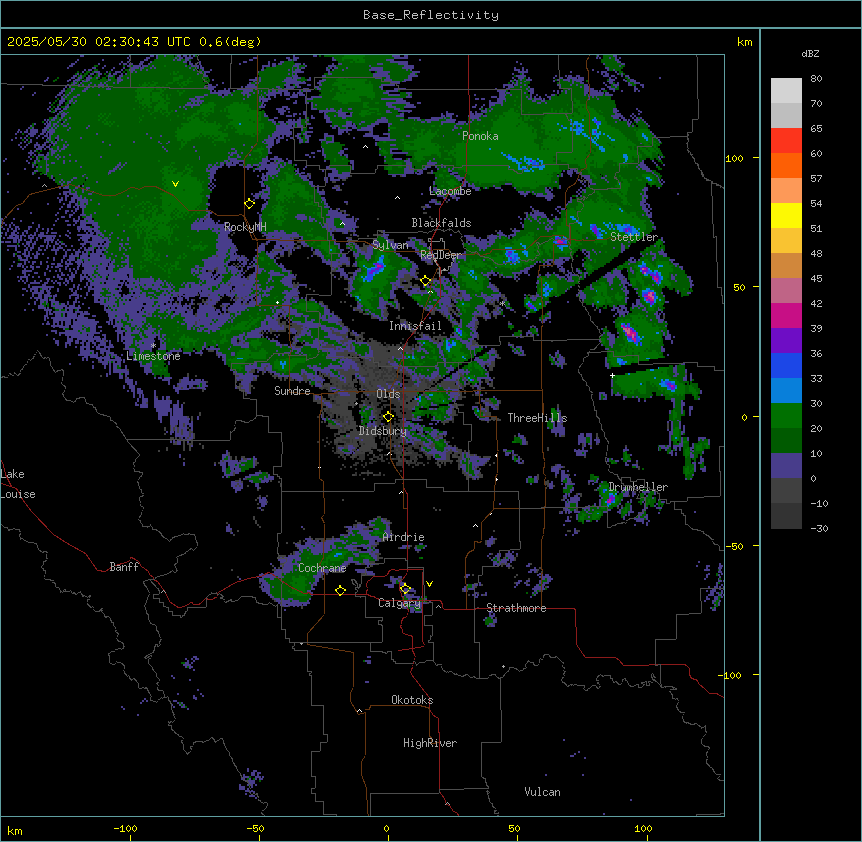Click the magenta storm core south of Sylvan
The width and height of the screenshot is (862, 842).
tap(377, 269)
